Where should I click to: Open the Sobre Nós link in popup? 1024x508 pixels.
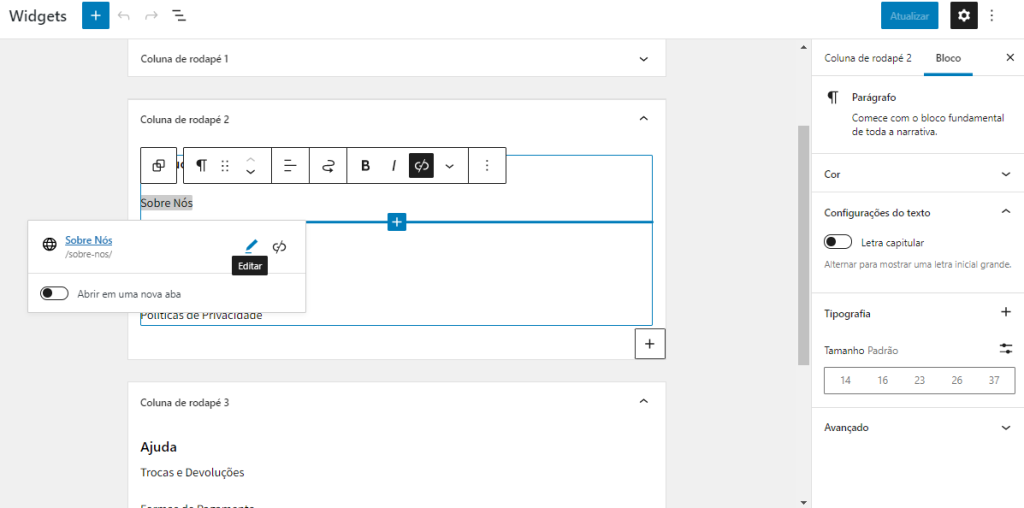coord(89,240)
